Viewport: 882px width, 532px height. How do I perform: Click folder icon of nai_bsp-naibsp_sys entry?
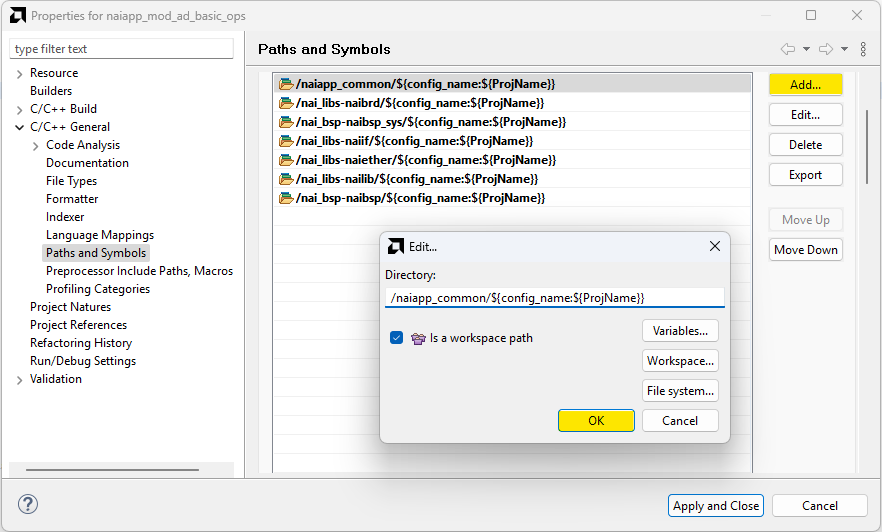(x=286, y=122)
